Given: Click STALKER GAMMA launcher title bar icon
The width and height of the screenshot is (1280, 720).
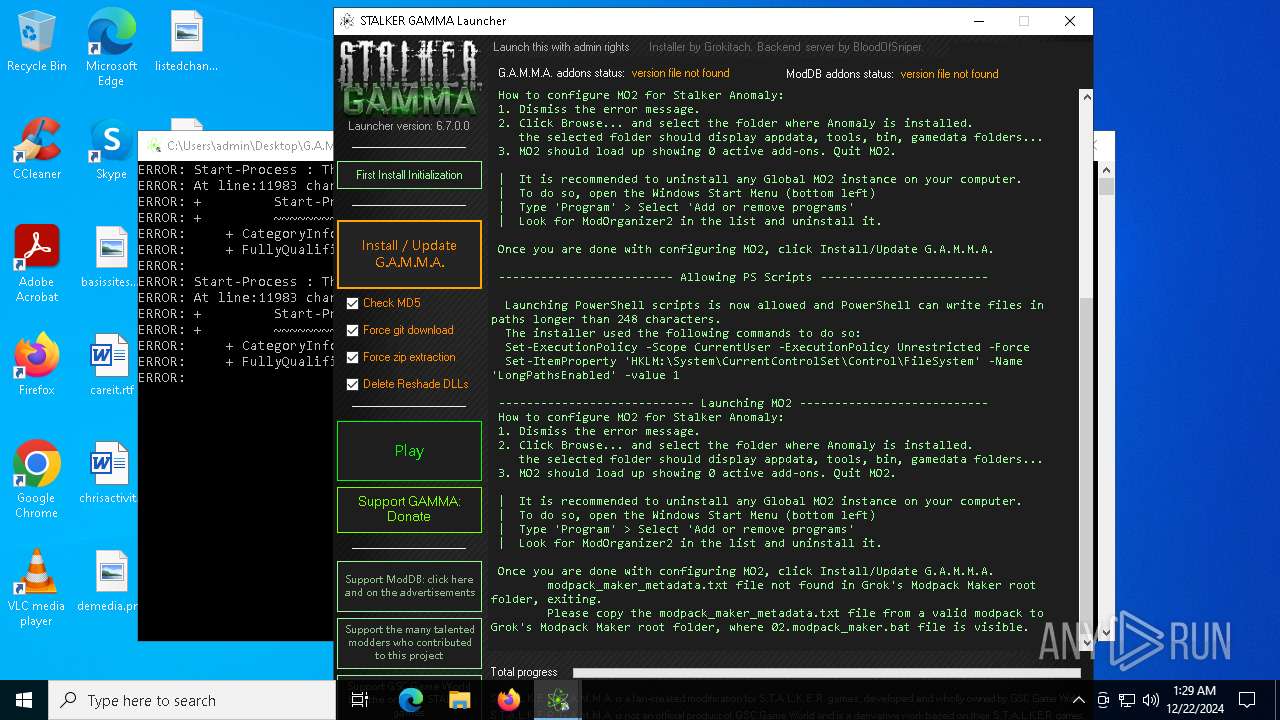Looking at the screenshot, I should [x=347, y=20].
